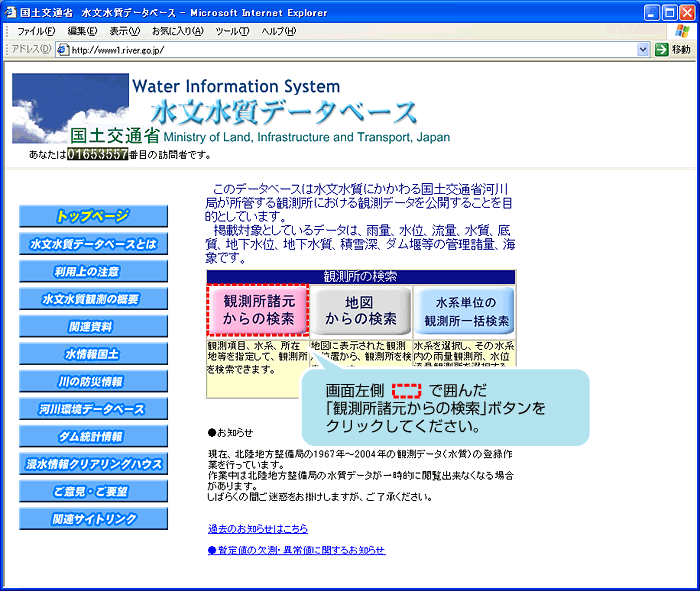Click the Windows flag logo icon
Image resolution: width=700 pixels, height=591 pixels.
pyautogui.click(x=680, y=32)
